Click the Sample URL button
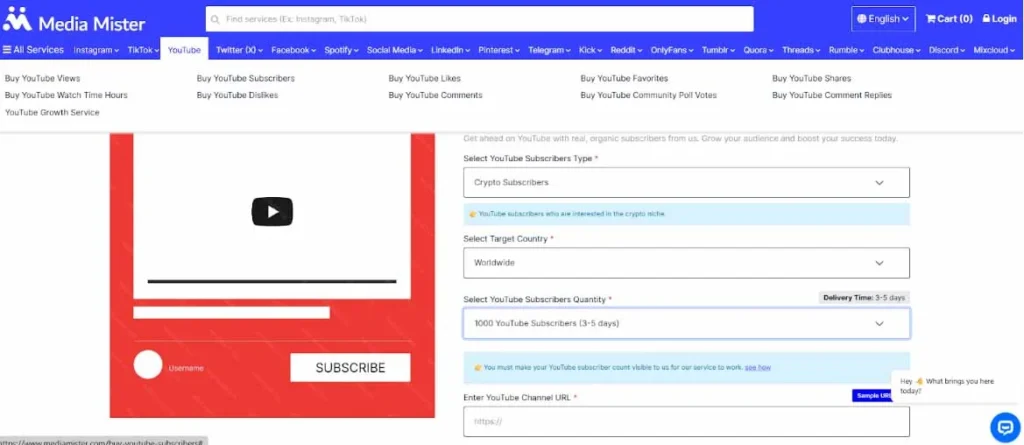The height and width of the screenshot is (445, 1024). (871, 396)
